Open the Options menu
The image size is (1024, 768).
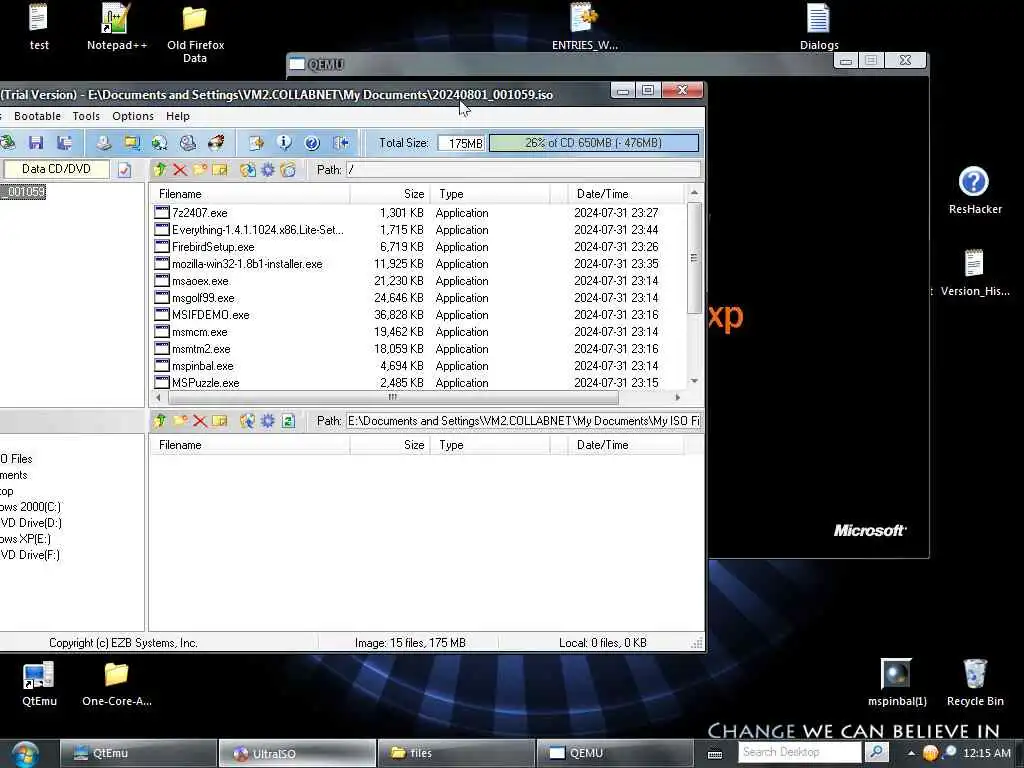tap(133, 116)
